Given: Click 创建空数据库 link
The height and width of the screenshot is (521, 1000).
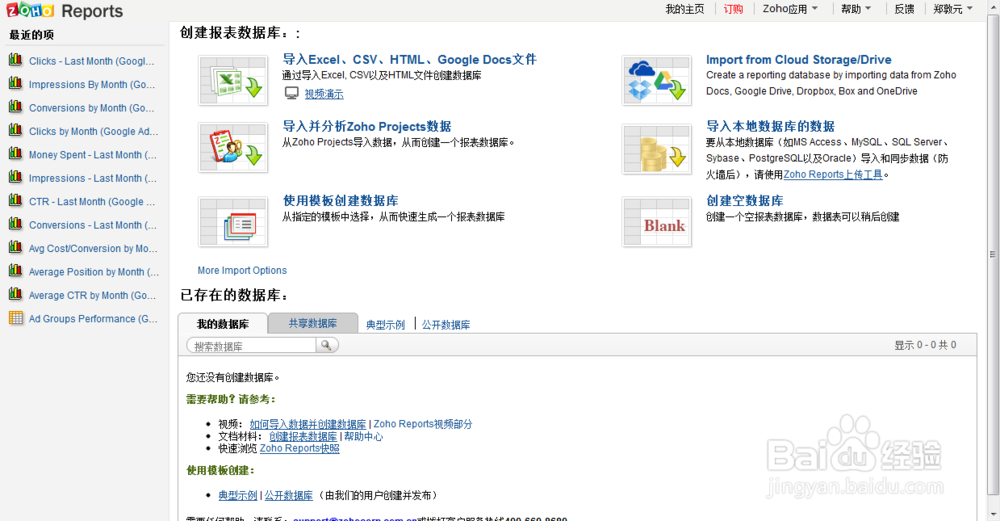Looking at the screenshot, I should tap(744, 200).
